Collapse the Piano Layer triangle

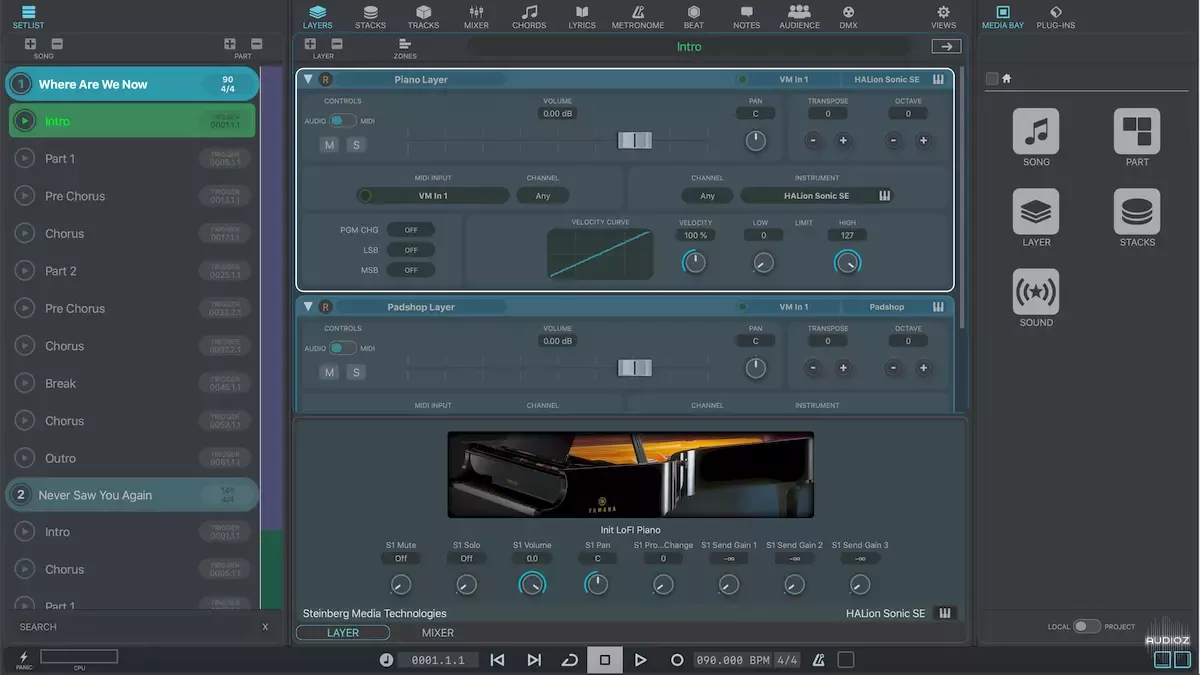[x=308, y=79]
